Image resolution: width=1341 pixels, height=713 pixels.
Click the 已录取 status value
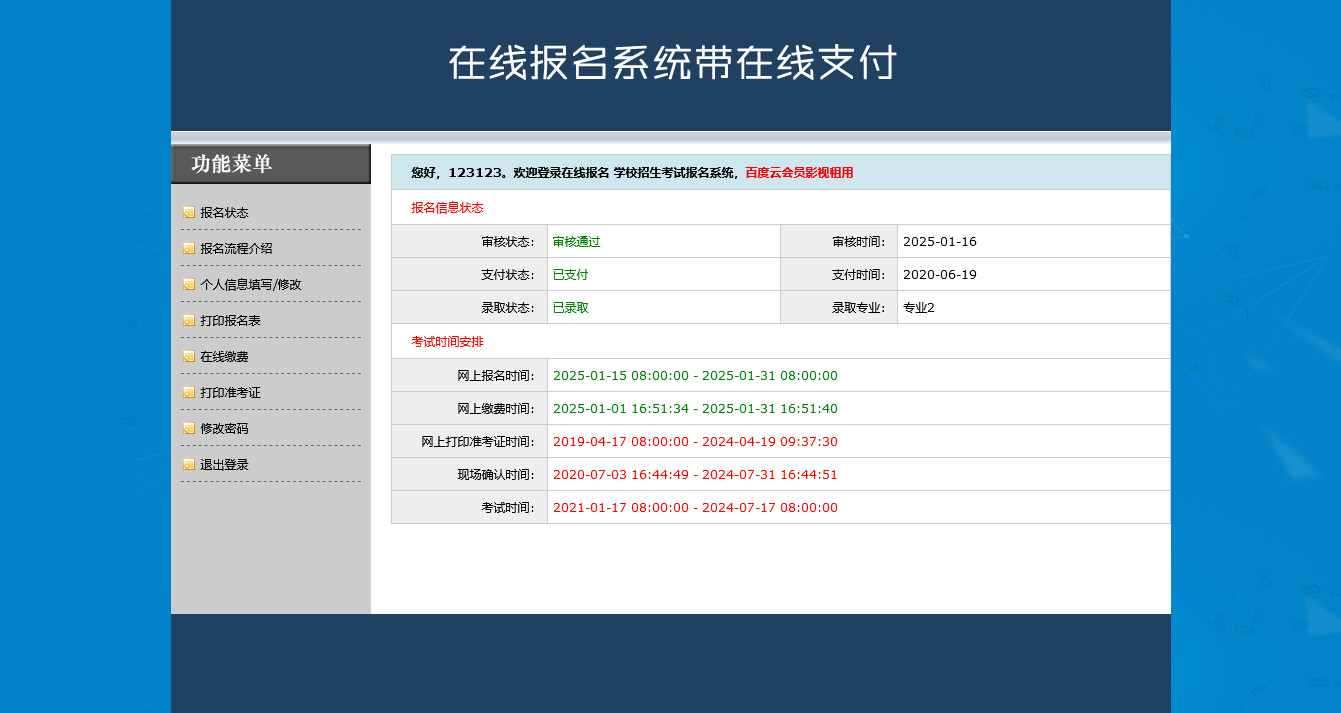[570, 308]
